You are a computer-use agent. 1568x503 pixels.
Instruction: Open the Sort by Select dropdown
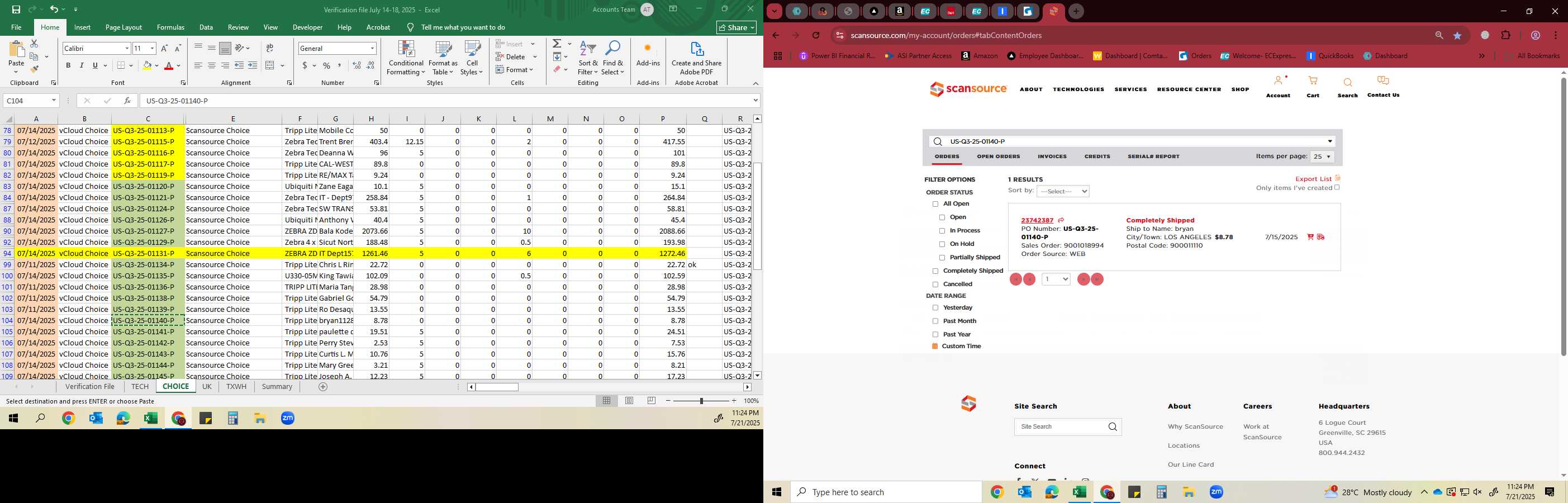tap(1063, 191)
